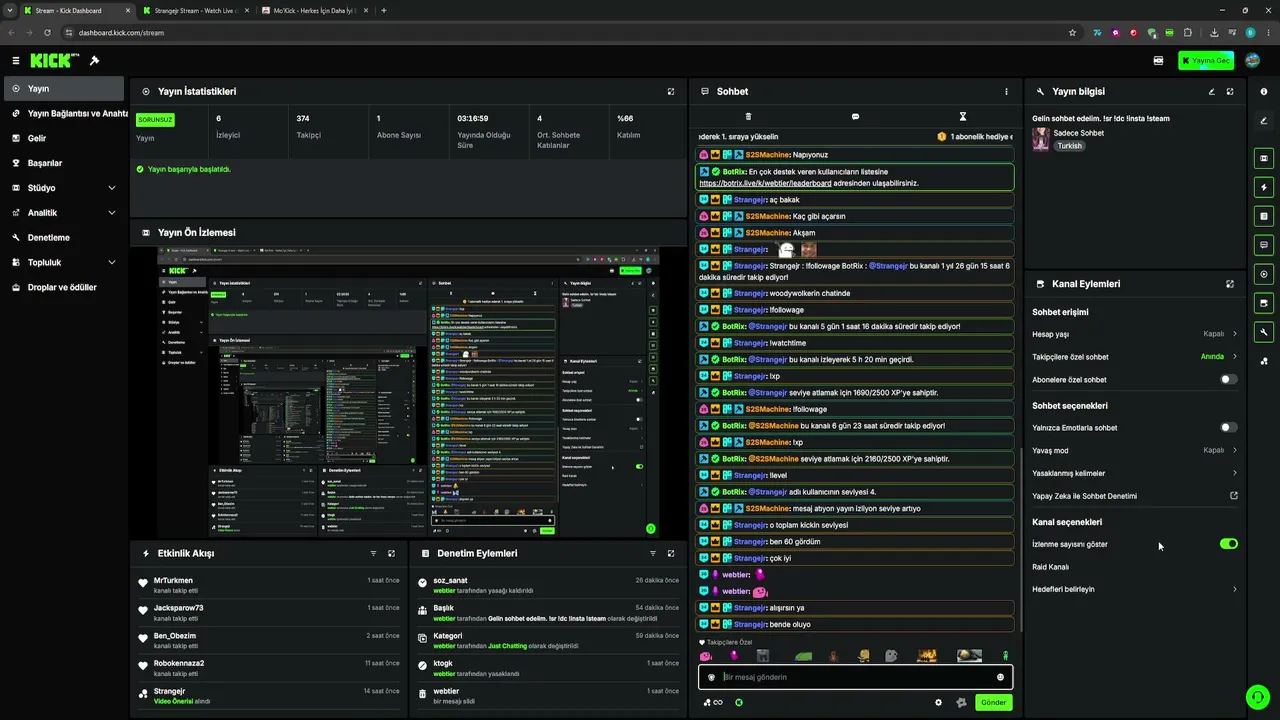Open Hedefleri belirleyin chevron
The width and height of the screenshot is (1280, 720).
1235,589
